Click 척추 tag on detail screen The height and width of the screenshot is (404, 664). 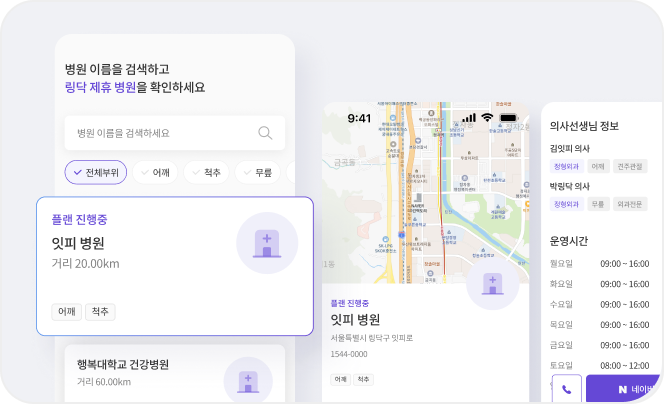[x=363, y=379]
